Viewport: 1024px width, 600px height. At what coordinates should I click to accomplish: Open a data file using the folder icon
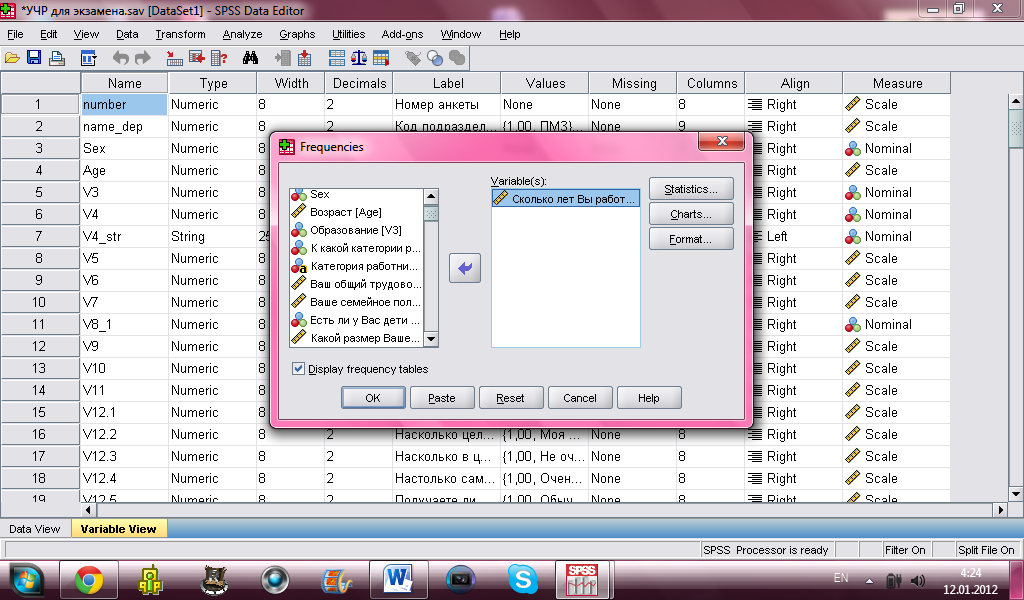pyautogui.click(x=12, y=58)
